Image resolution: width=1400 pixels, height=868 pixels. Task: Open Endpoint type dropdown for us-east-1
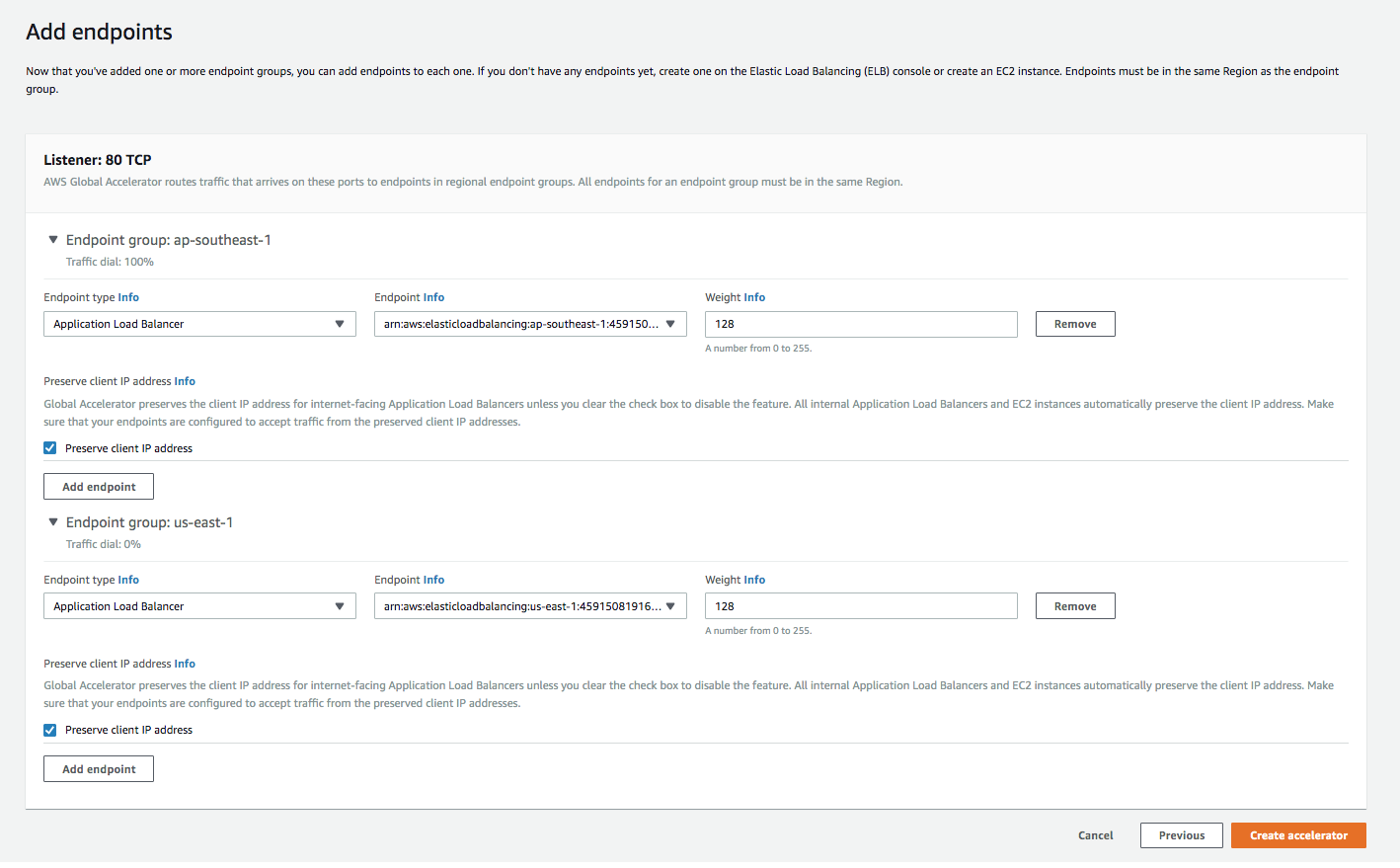coord(199,606)
